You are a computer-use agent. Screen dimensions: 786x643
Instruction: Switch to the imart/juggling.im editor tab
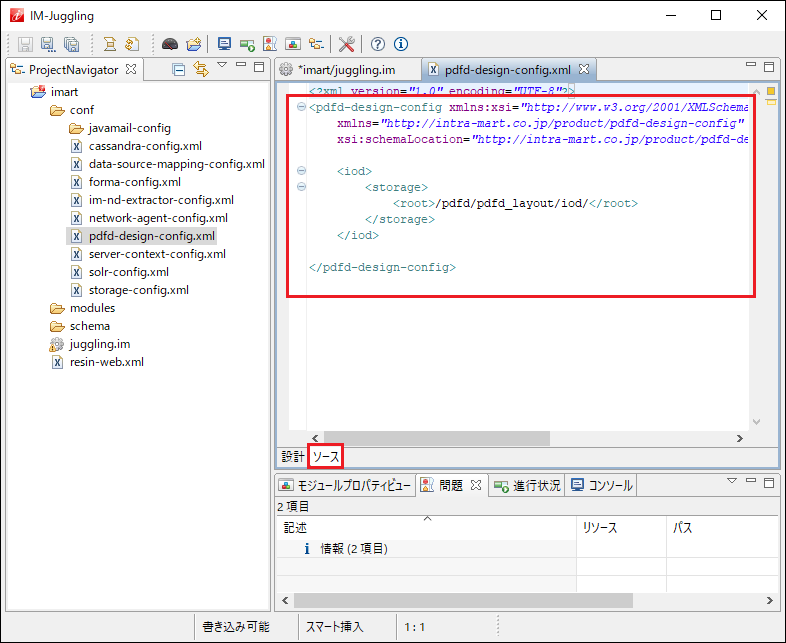[345, 70]
